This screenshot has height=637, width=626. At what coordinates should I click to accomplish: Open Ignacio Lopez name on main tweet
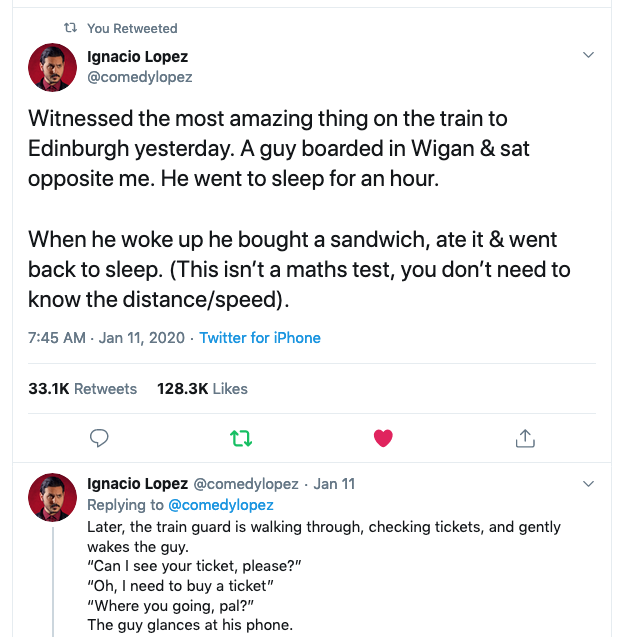tap(138, 57)
